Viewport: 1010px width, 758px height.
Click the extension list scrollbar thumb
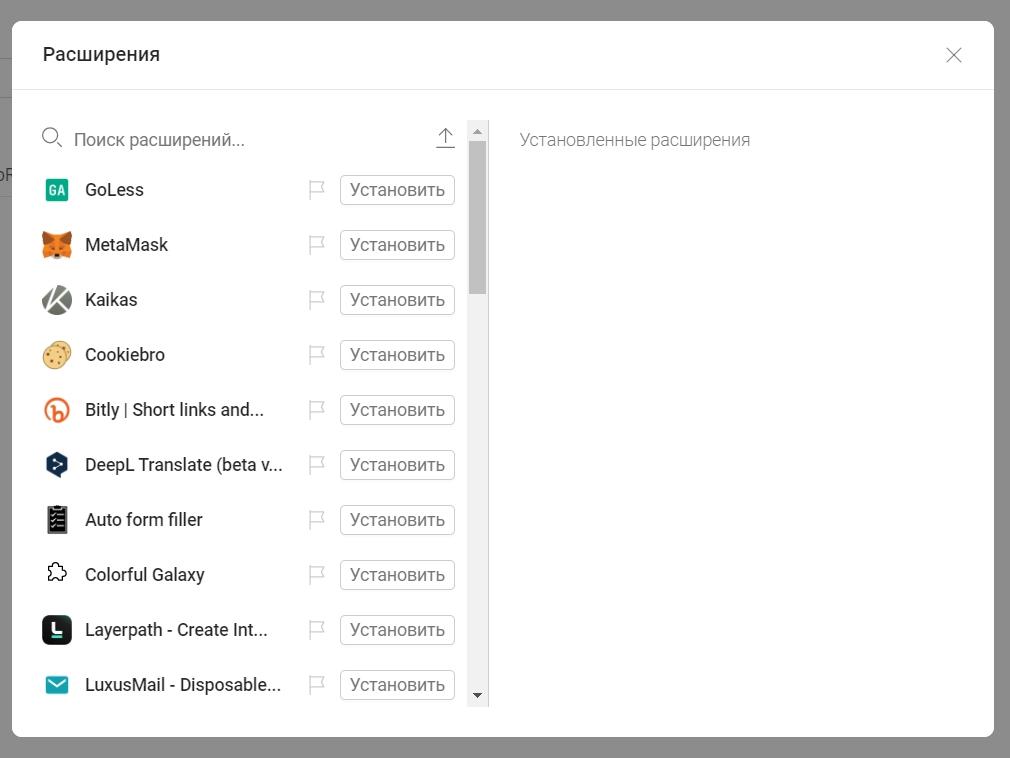[x=477, y=218]
